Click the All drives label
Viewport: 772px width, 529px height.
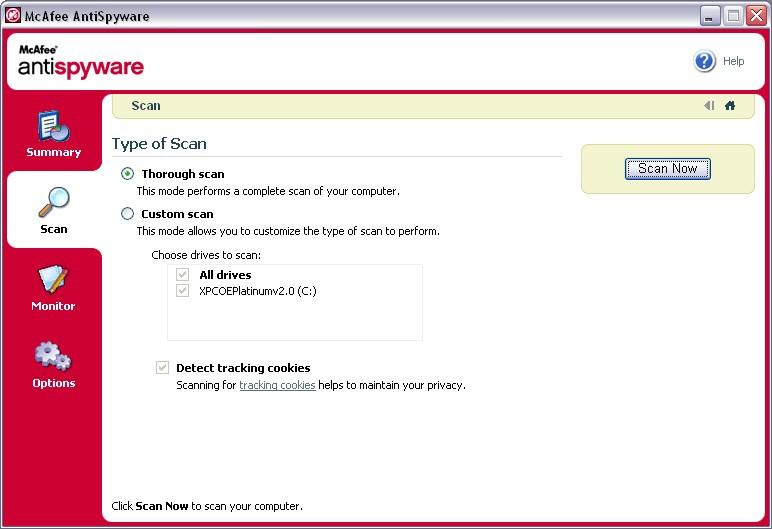point(225,275)
